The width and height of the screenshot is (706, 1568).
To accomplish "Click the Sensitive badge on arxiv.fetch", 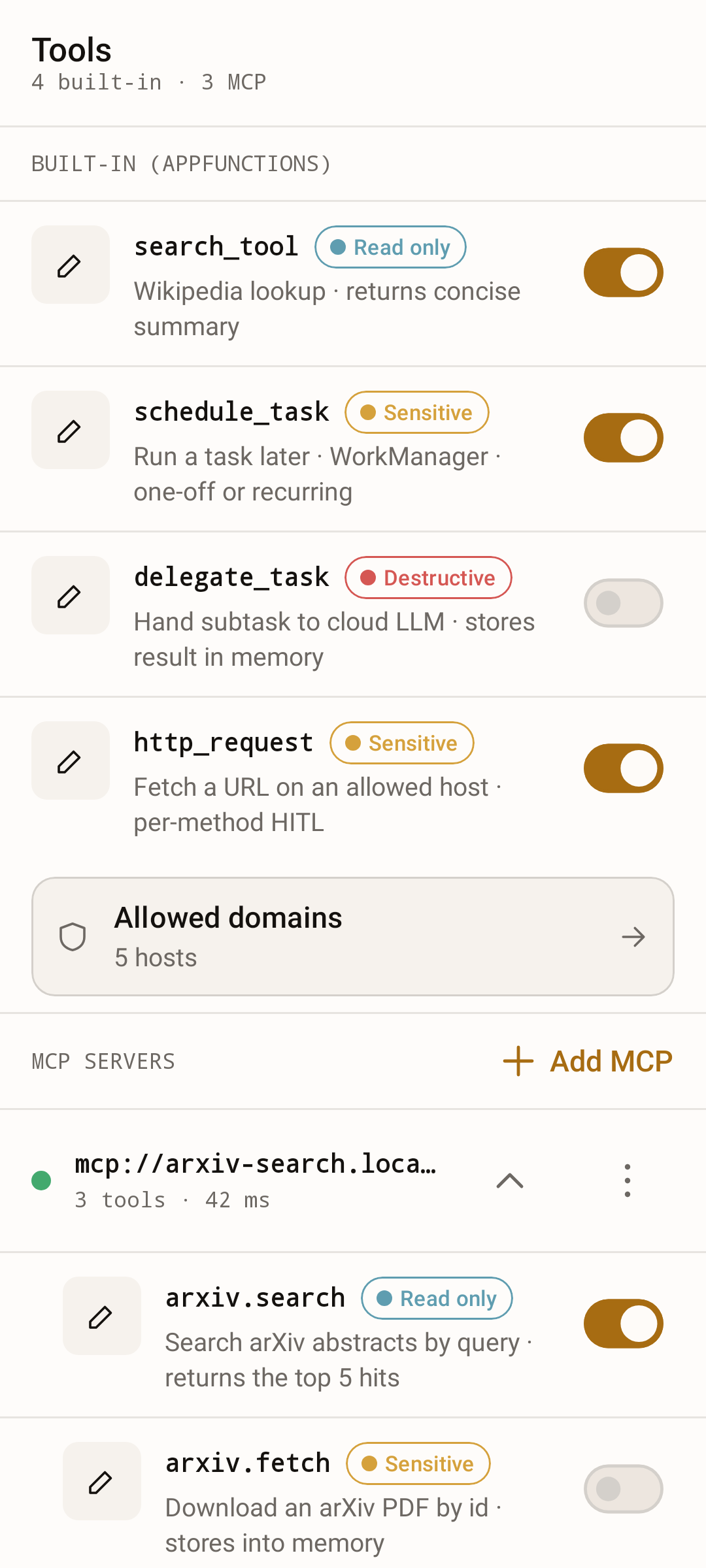I will point(418,1463).
